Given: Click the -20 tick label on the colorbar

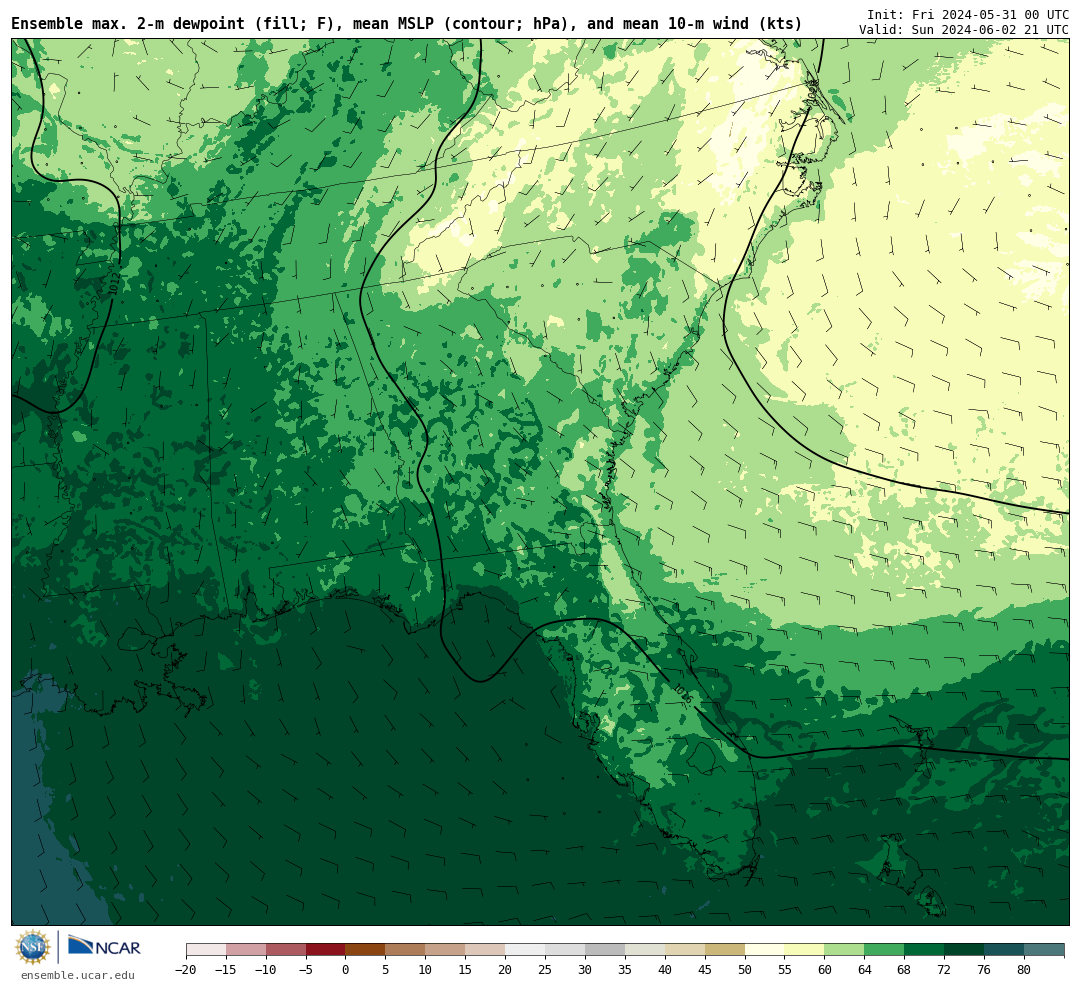Looking at the screenshot, I should click(x=186, y=970).
